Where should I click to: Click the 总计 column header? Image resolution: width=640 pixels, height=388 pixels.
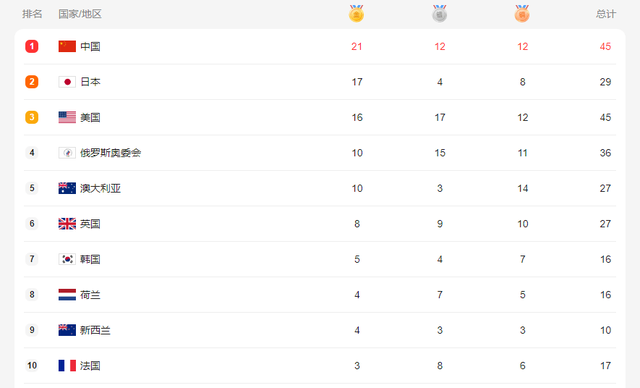pyautogui.click(x=606, y=14)
